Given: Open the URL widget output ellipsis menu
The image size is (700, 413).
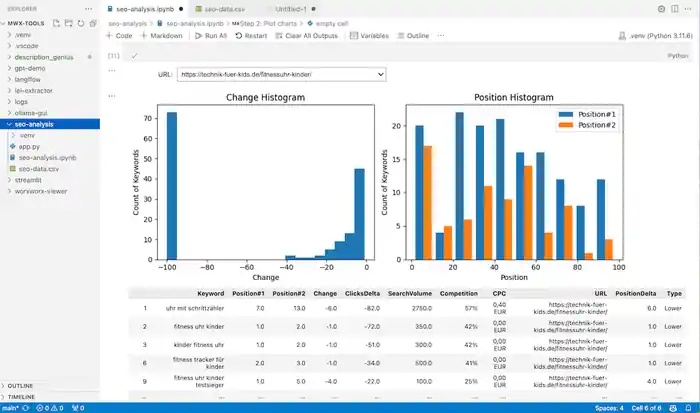Looking at the screenshot, I should coord(112,70).
